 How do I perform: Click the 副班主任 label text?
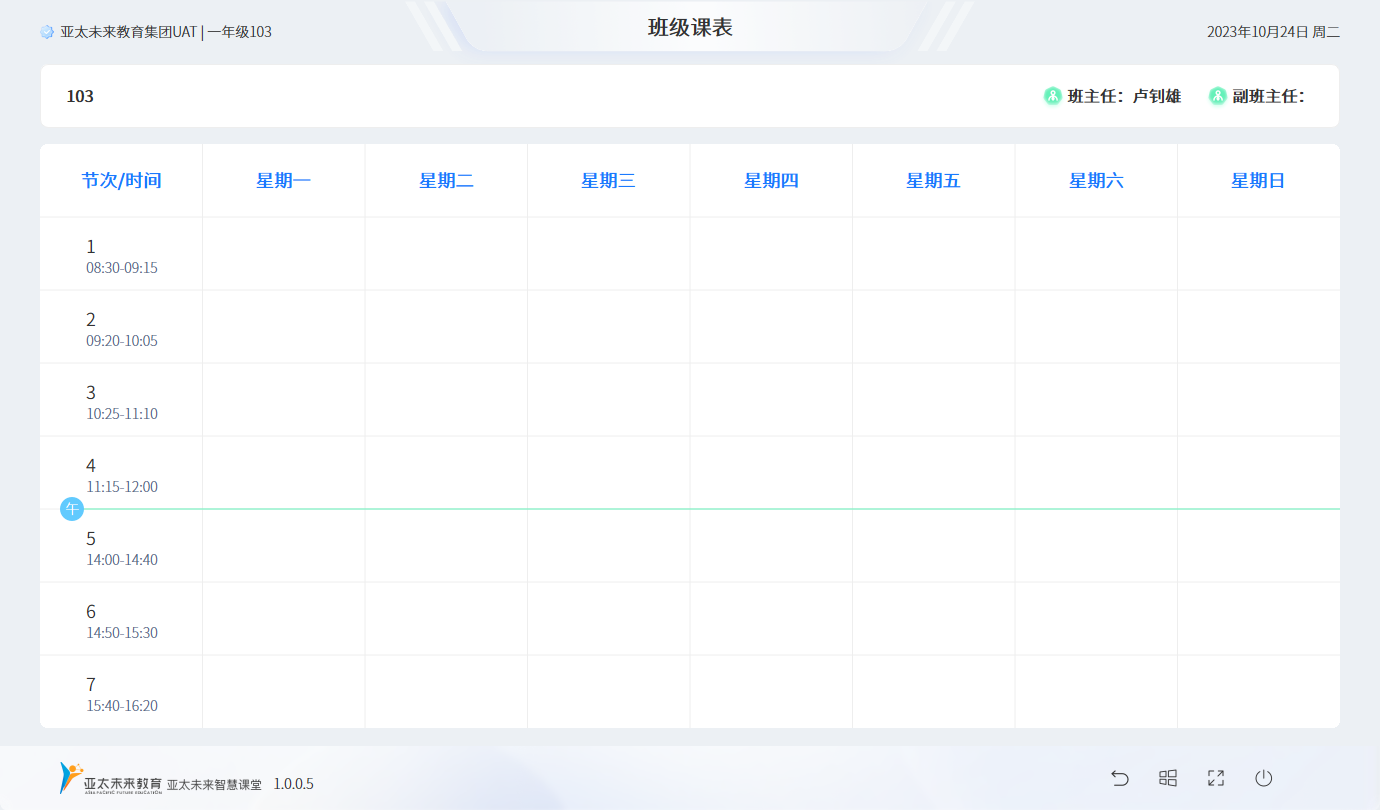click(x=1269, y=96)
